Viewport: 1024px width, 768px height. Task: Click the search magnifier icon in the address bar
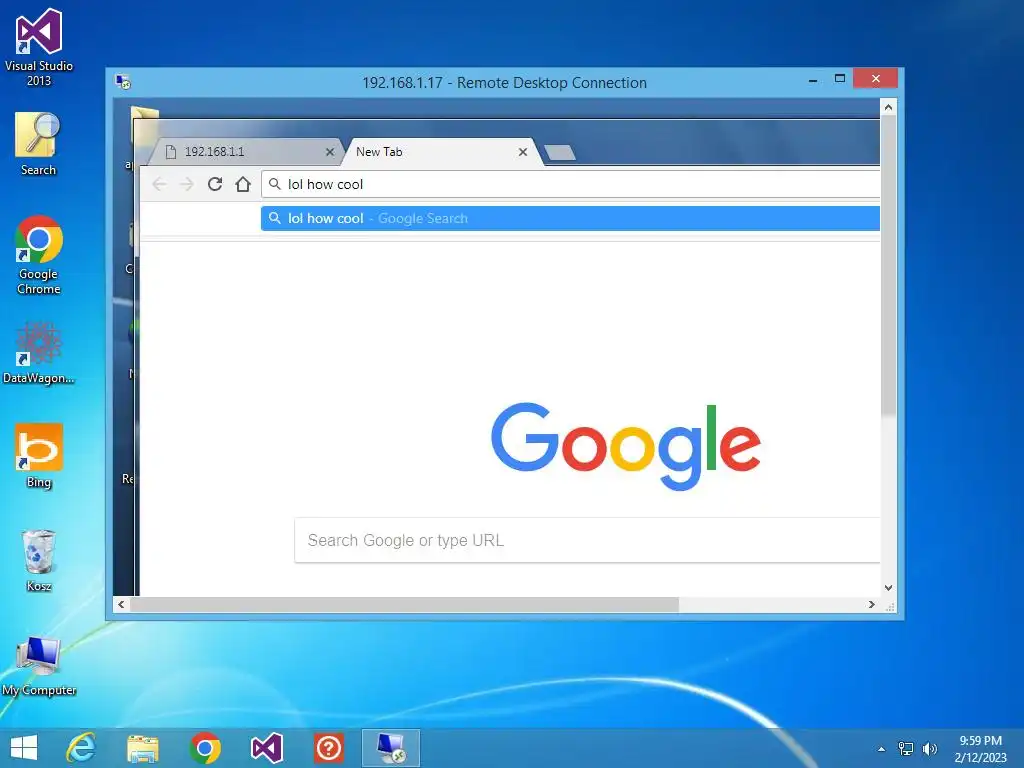pos(275,184)
